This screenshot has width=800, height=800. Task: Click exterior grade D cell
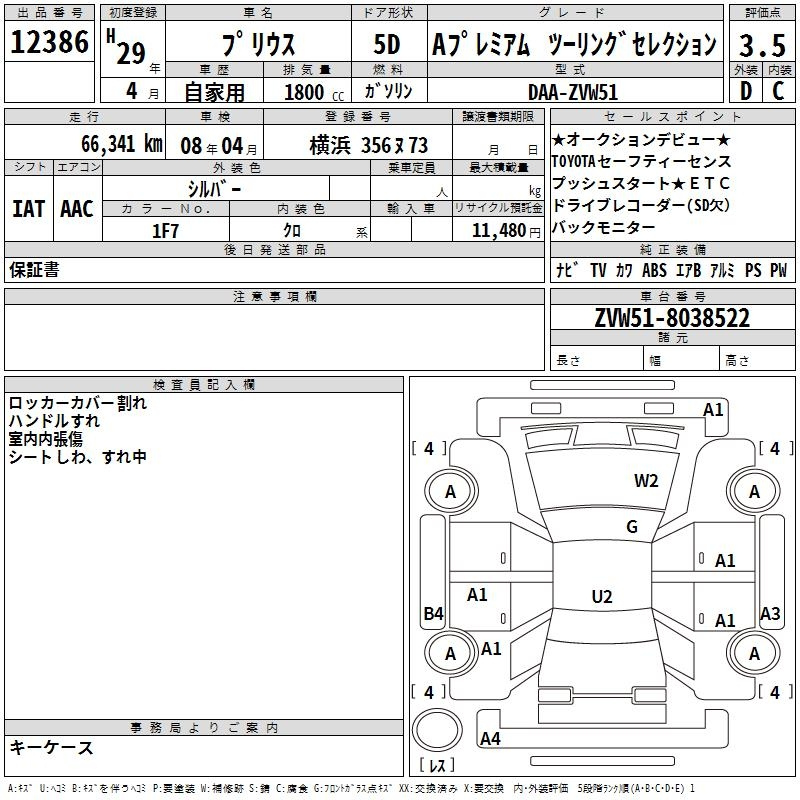(x=745, y=90)
